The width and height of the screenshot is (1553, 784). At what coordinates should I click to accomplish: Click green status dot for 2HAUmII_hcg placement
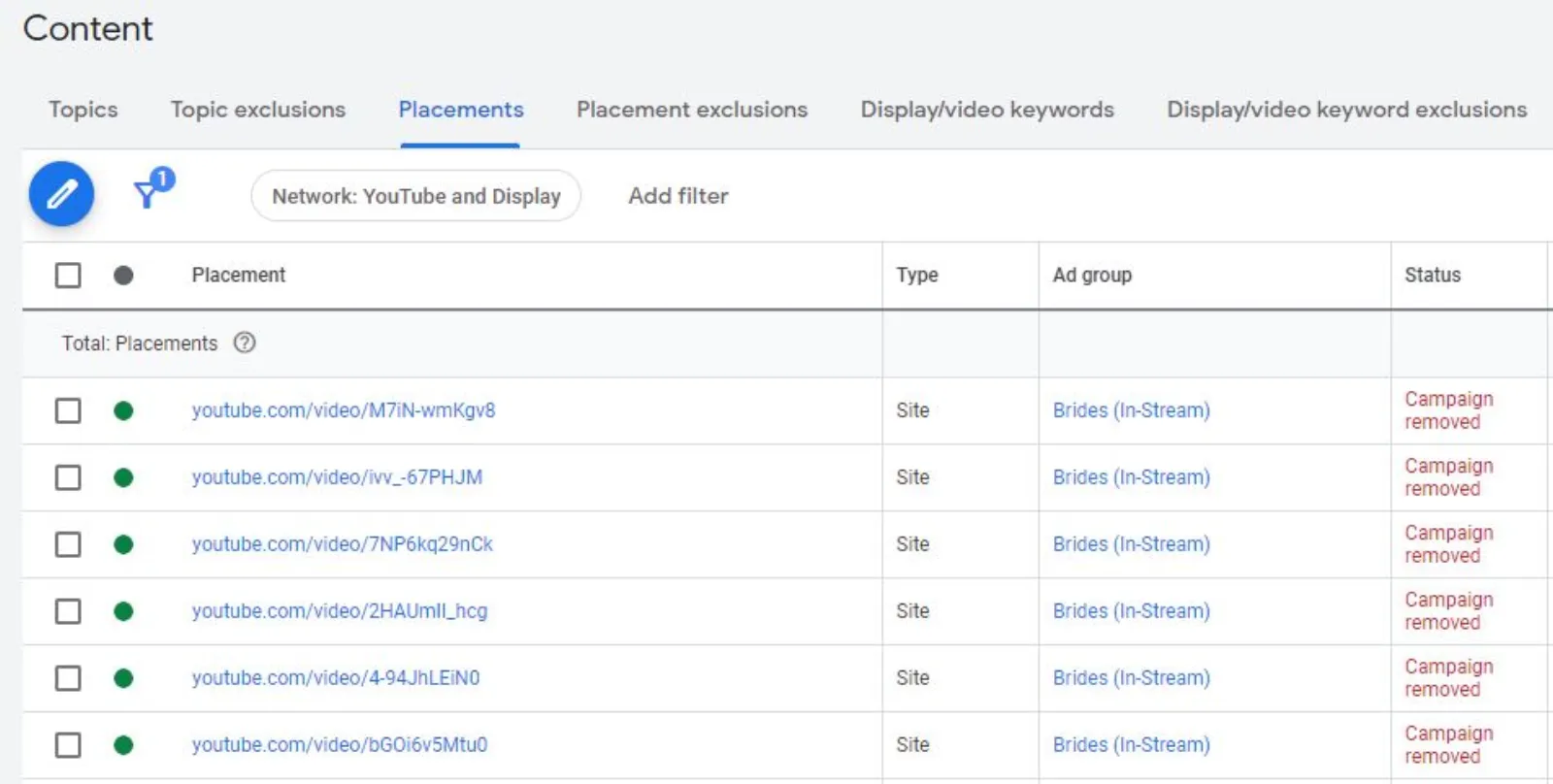(x=123, y=611)
